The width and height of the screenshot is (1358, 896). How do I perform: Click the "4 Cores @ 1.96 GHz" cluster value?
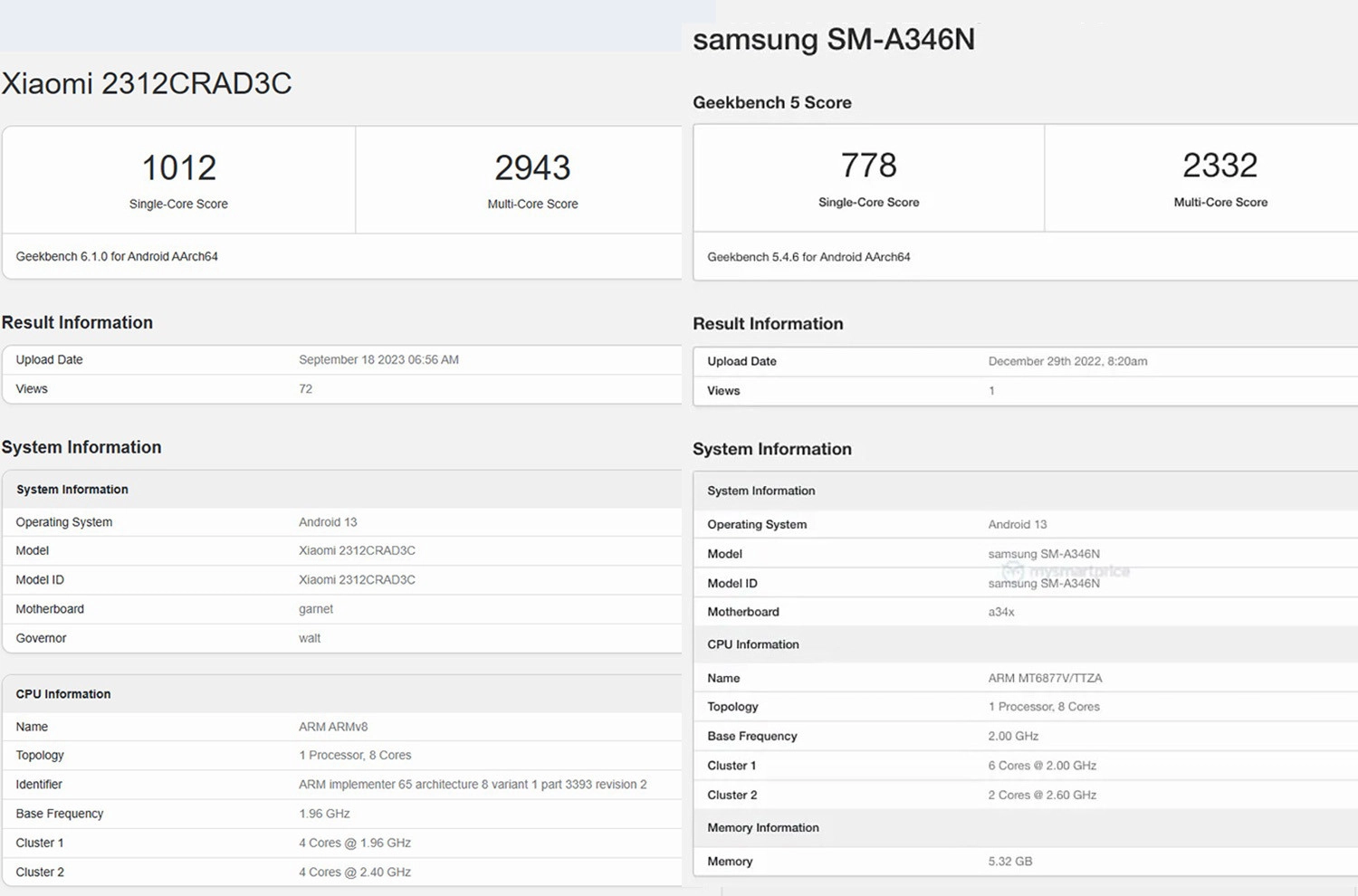click(355, 843)
